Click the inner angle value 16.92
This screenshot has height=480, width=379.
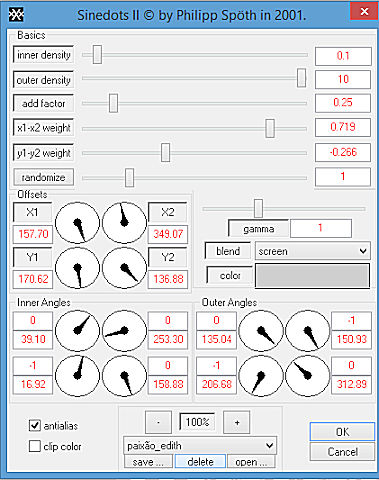[33, 384]
